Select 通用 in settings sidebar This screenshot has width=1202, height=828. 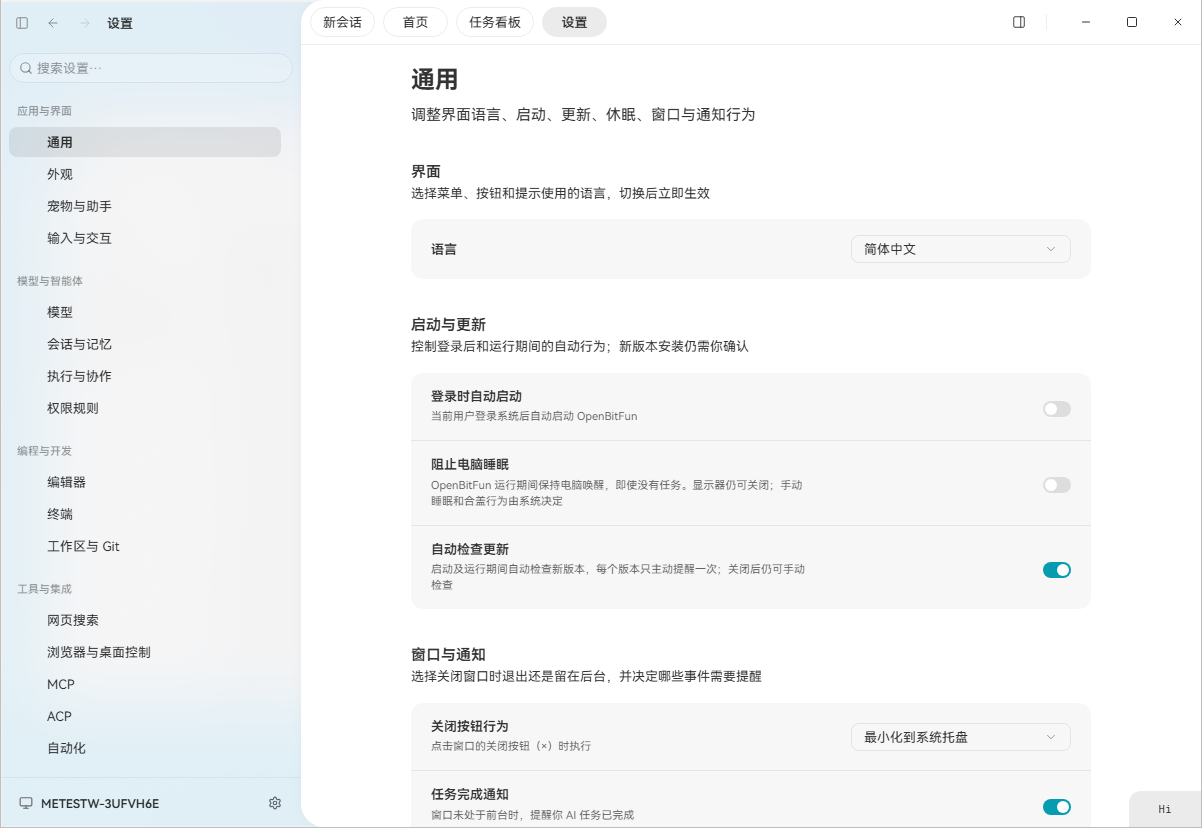145,142
